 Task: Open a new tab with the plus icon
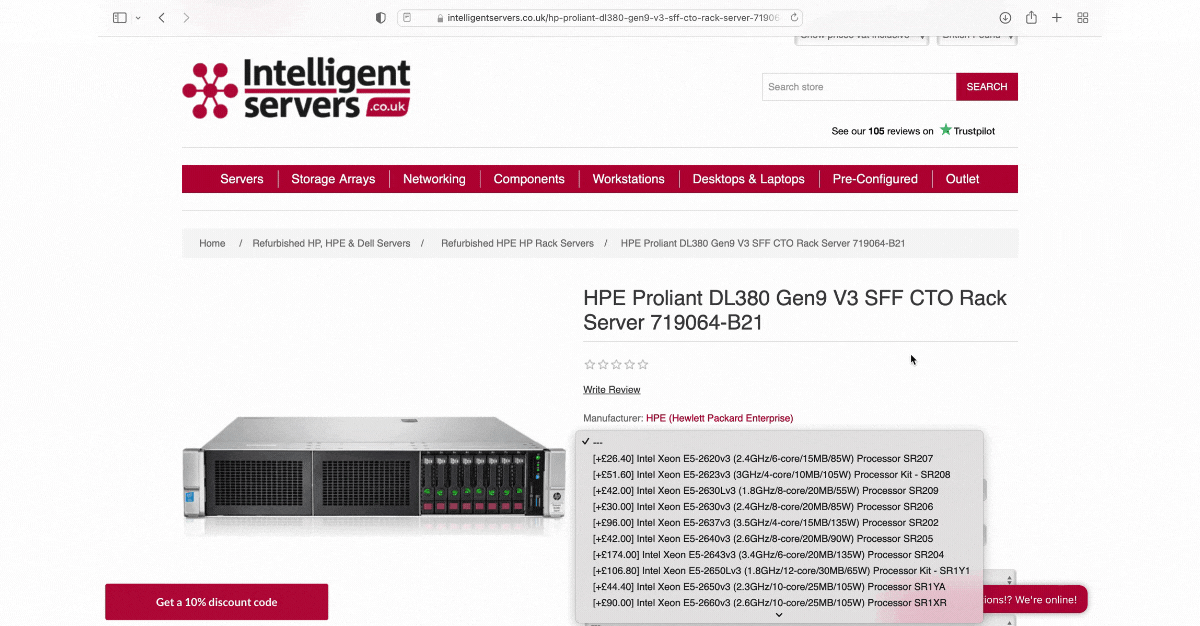pyautogui.click(x=1057, y=18)
